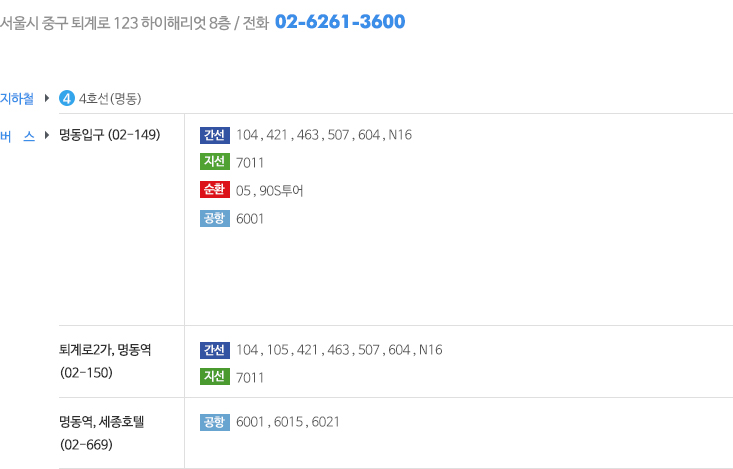This screenshot has width=733, height=469.
Task: Click phone number 02-6261-3600
Action: [x=340, y=22]
